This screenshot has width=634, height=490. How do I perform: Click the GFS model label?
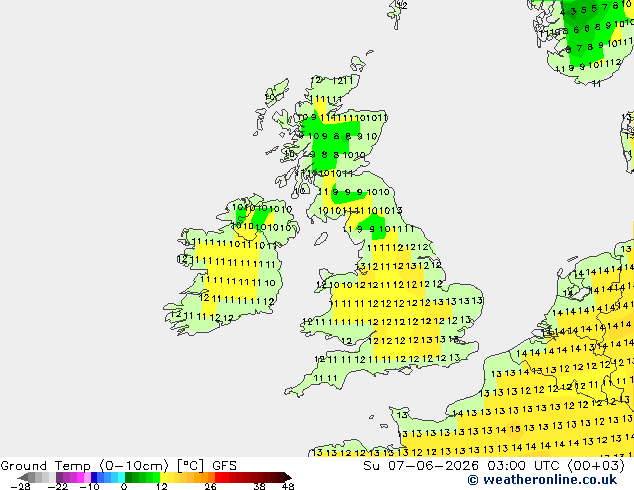click(224, 465)
